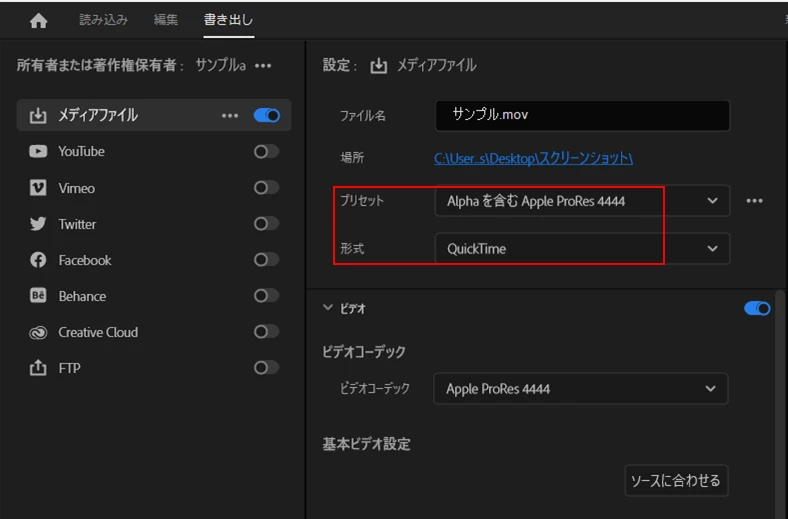Enable the Vimeo export switch
The height and width of the screenshot is (519, 788).
tap(266, 187)
